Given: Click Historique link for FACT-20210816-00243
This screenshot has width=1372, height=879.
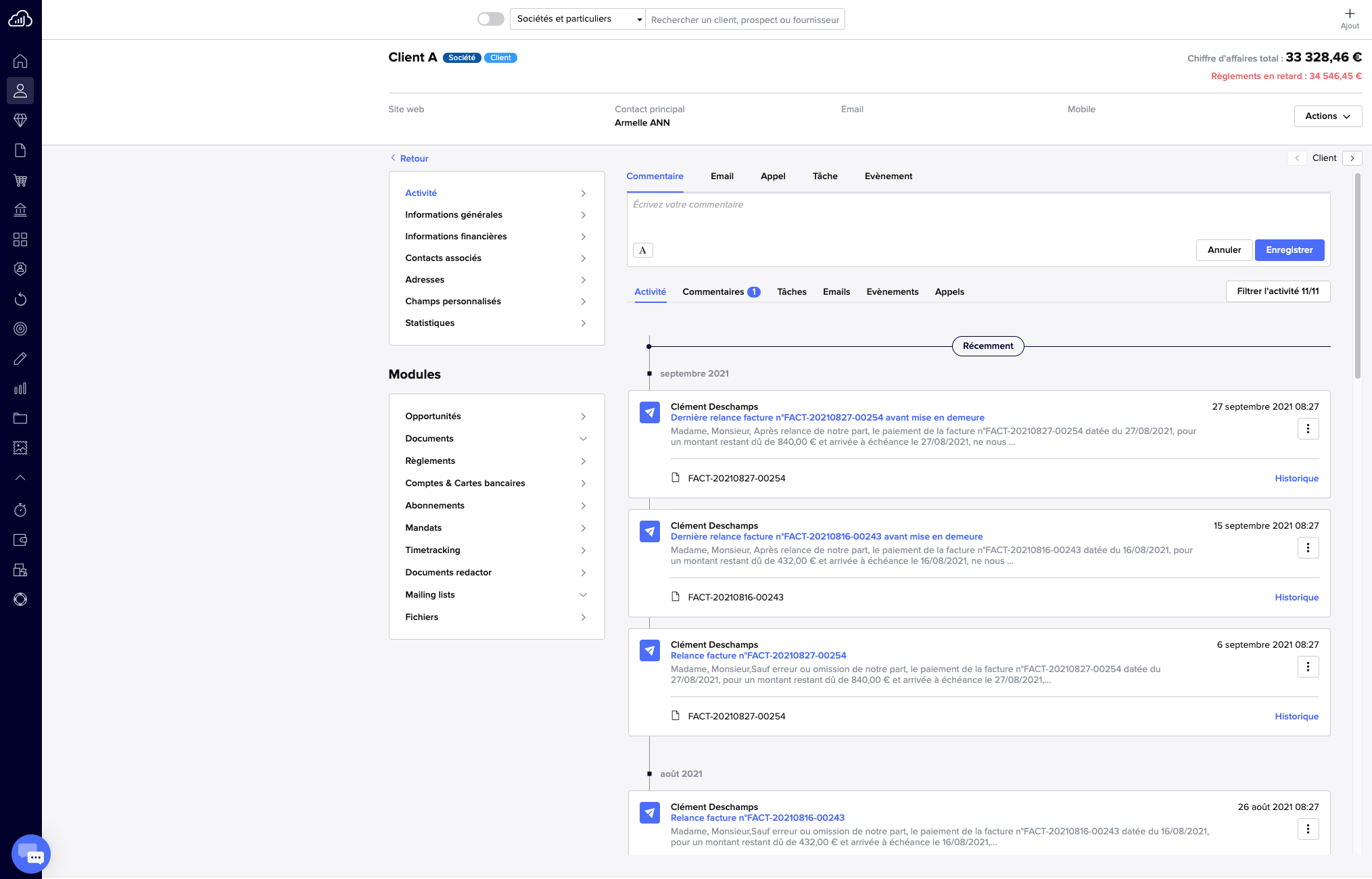Looking at the screenshot, I should (x=1296, y=598).
